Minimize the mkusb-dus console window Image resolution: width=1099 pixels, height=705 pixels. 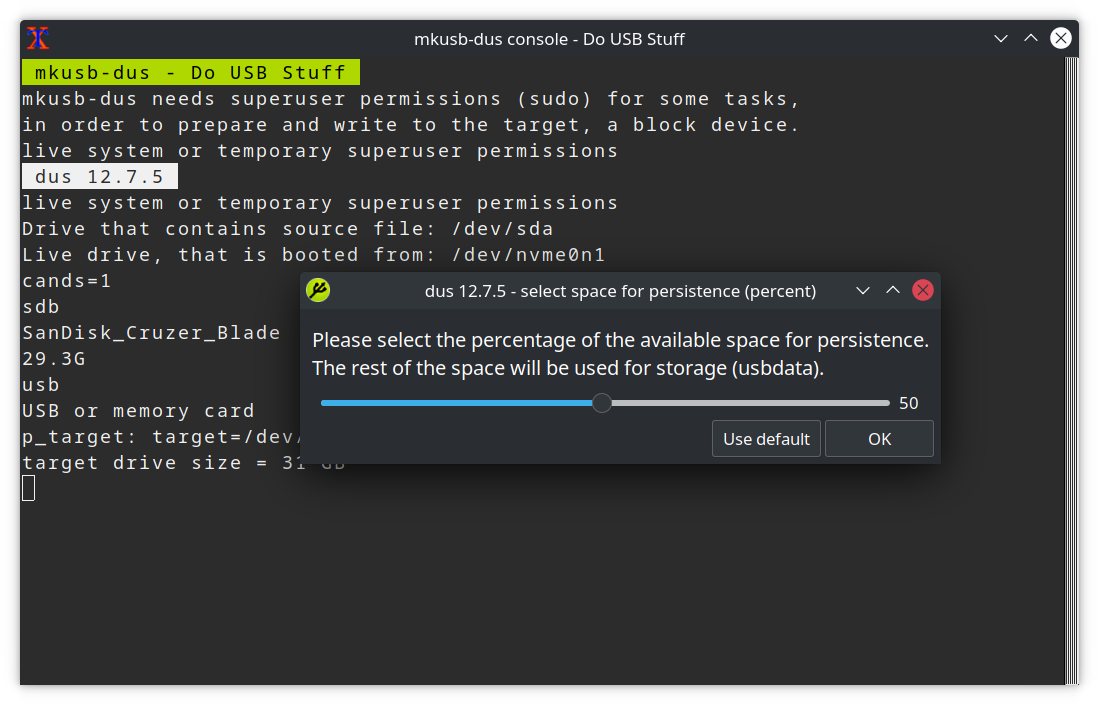1001,39
